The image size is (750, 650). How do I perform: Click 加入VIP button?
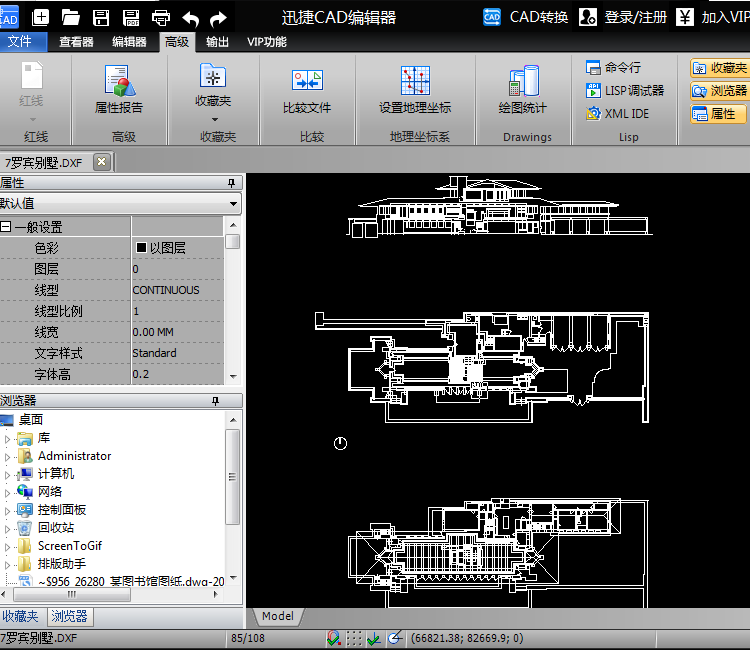[713, 17]
